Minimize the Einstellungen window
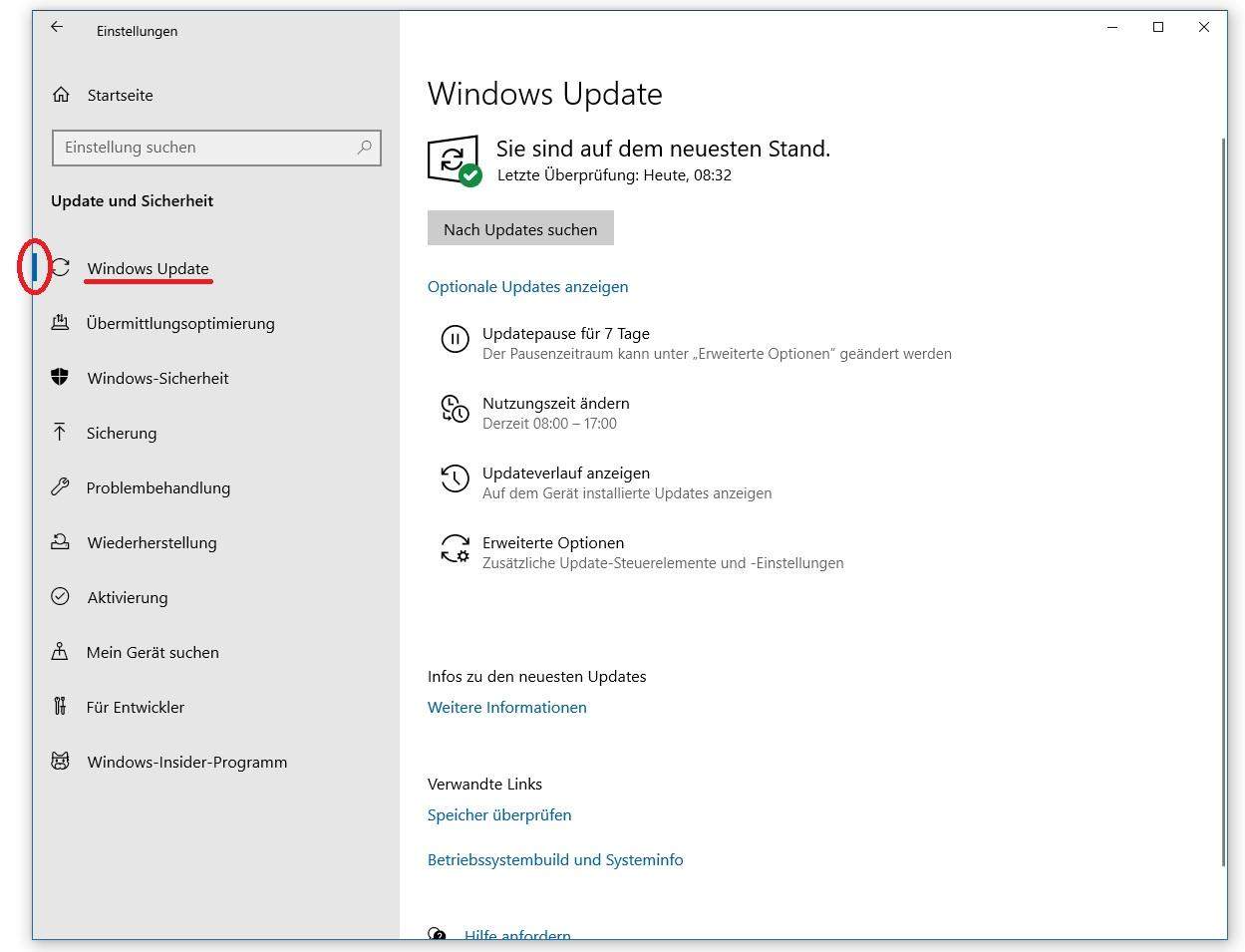 1112,27
